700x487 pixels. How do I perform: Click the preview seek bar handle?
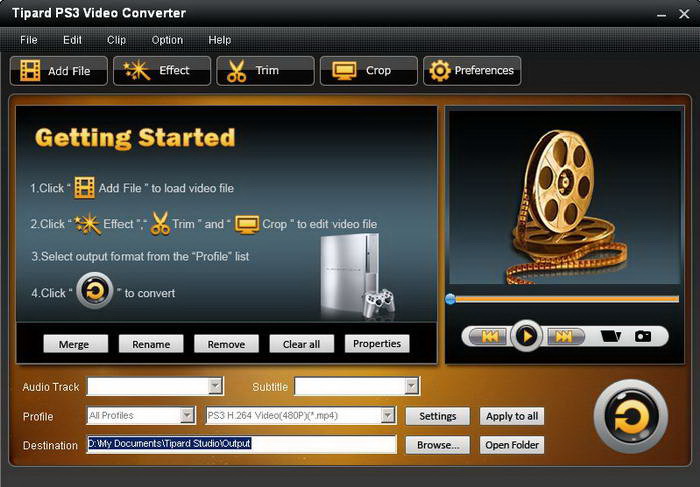pos(450,299)
